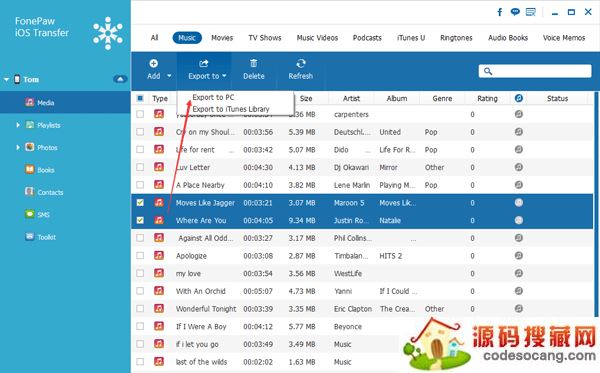Sort by the Genre column header
The height and width of the screenshot is (373, 600).
[x=442, y=98]
